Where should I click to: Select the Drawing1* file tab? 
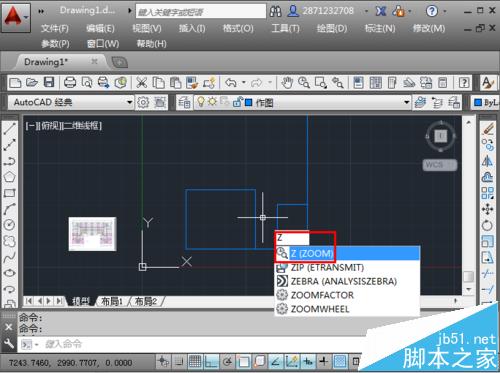[x=45, y=62]
